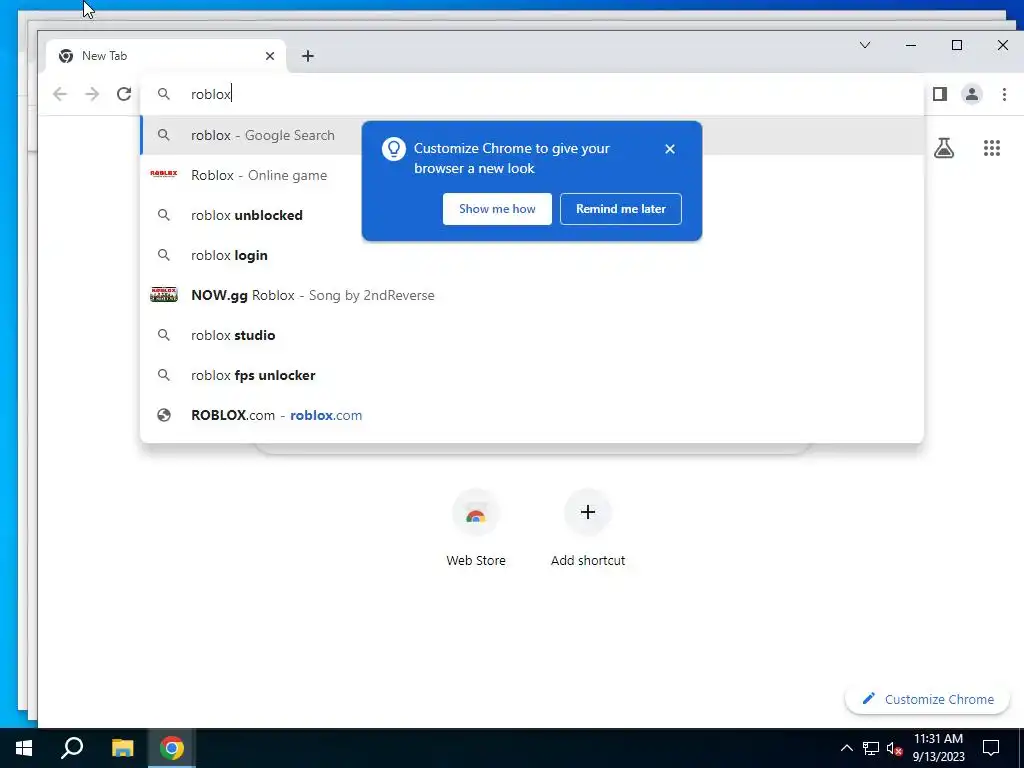Click globe icon beside ROBLOX.com suggestion

coord(164,415)
